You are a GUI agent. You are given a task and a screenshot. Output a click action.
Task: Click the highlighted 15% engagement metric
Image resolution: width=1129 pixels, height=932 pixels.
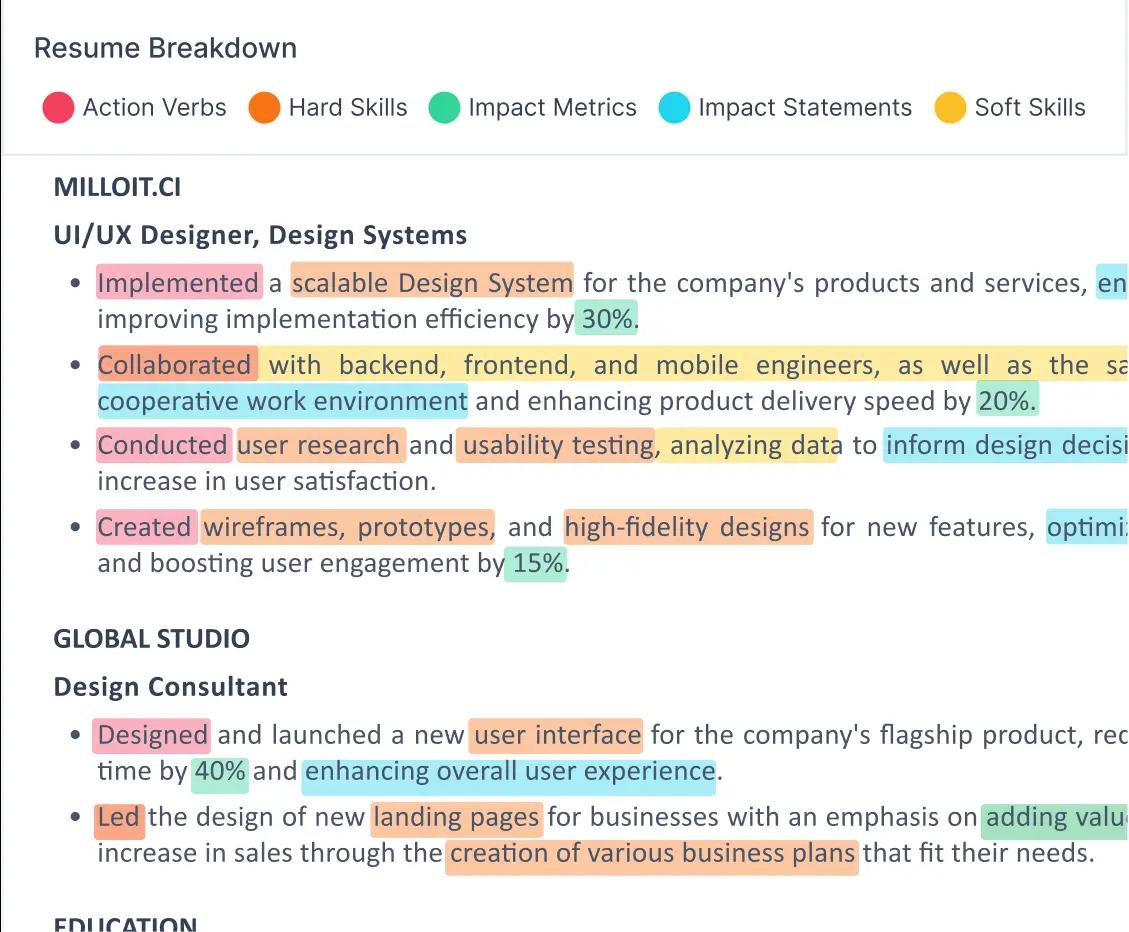tap(537, 563)
